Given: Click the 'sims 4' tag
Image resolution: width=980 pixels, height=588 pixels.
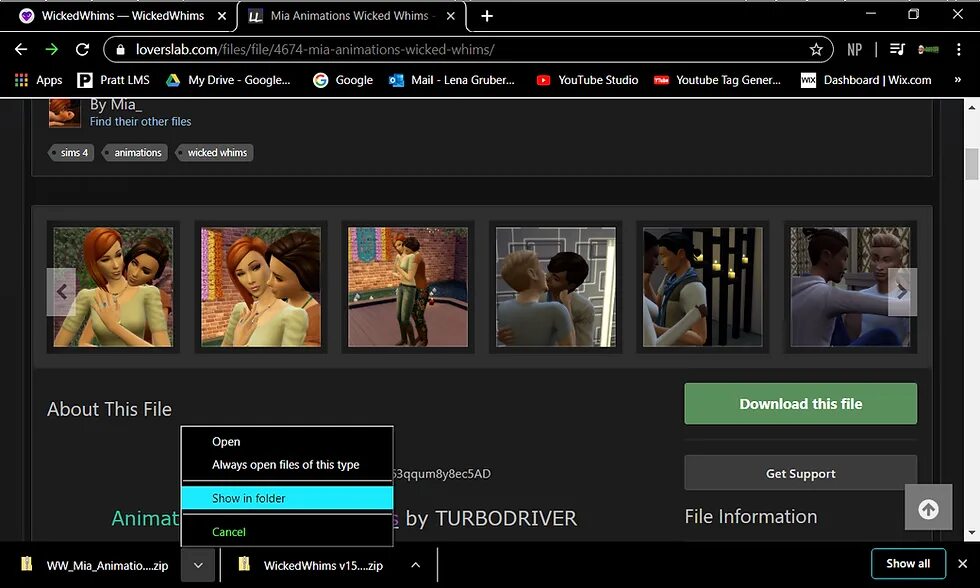Looking at the screenshot, I should point(71,152).
